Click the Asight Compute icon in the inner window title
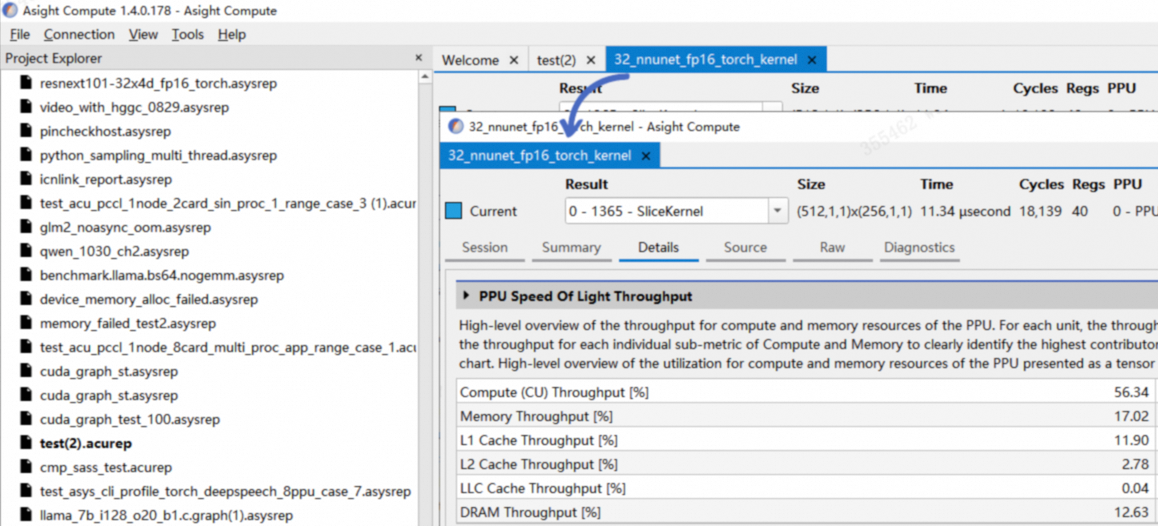Screen dimensions: 1158x526 click(456, 126)
